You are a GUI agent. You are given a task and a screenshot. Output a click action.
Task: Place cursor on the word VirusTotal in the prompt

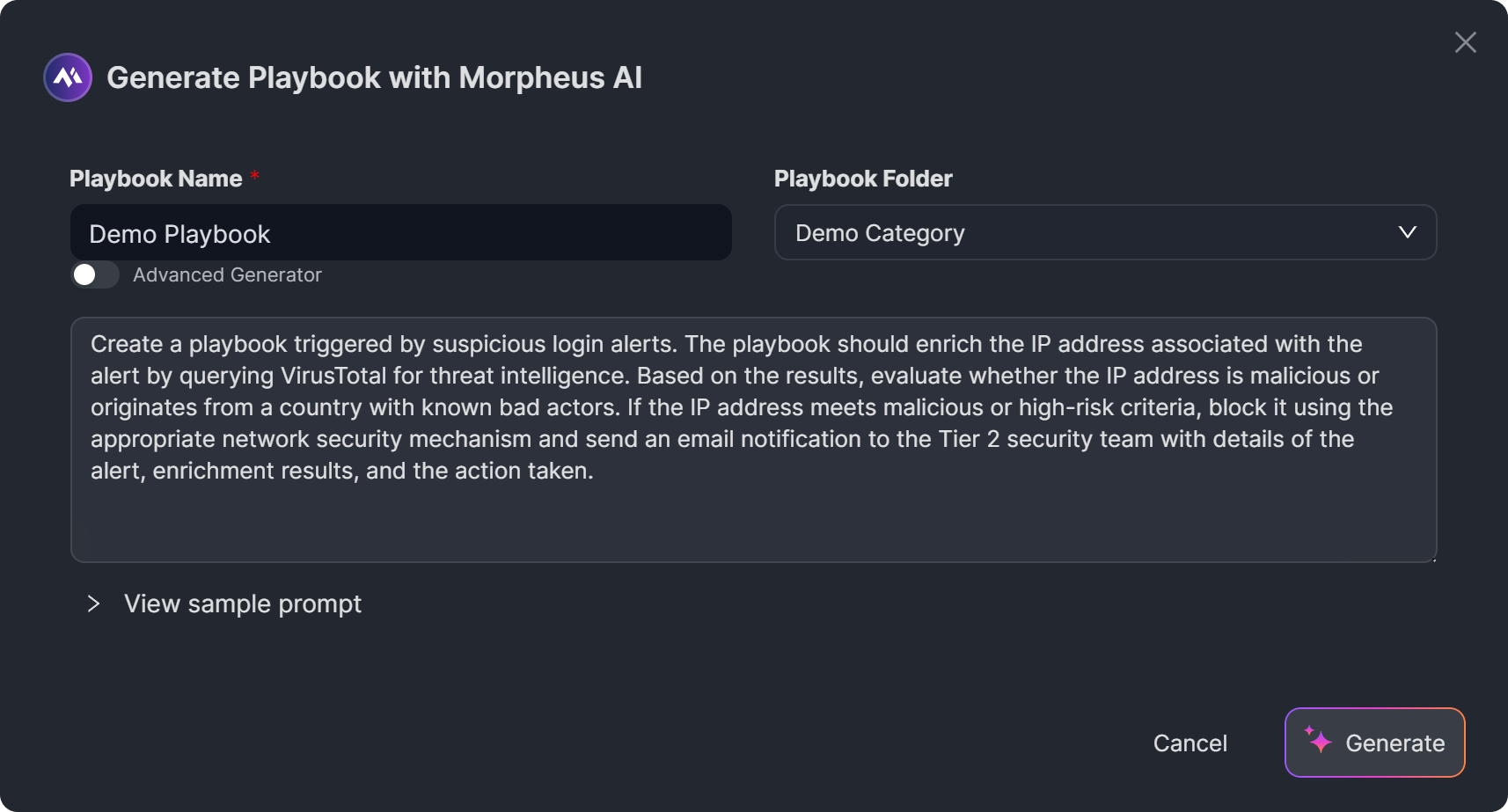[x=333, y=376]
